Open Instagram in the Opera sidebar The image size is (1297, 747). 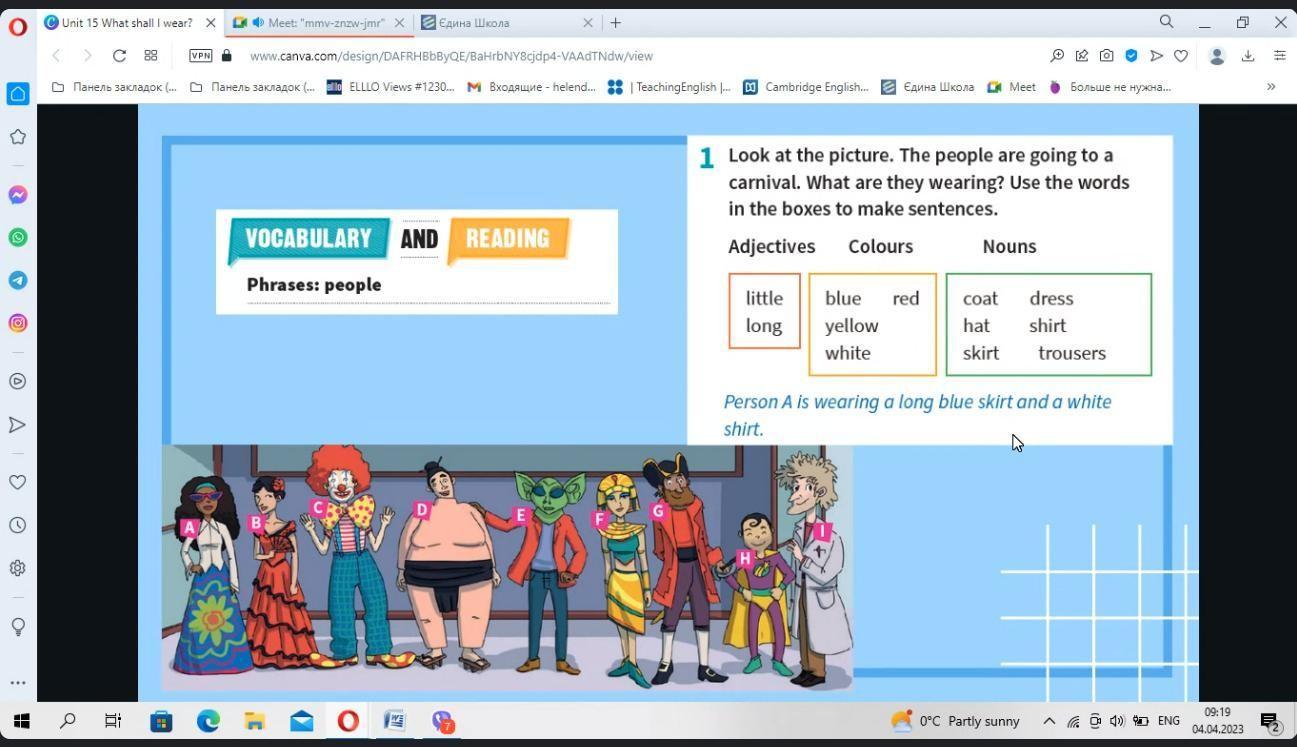pyautogui.click(x=18, y=323)
